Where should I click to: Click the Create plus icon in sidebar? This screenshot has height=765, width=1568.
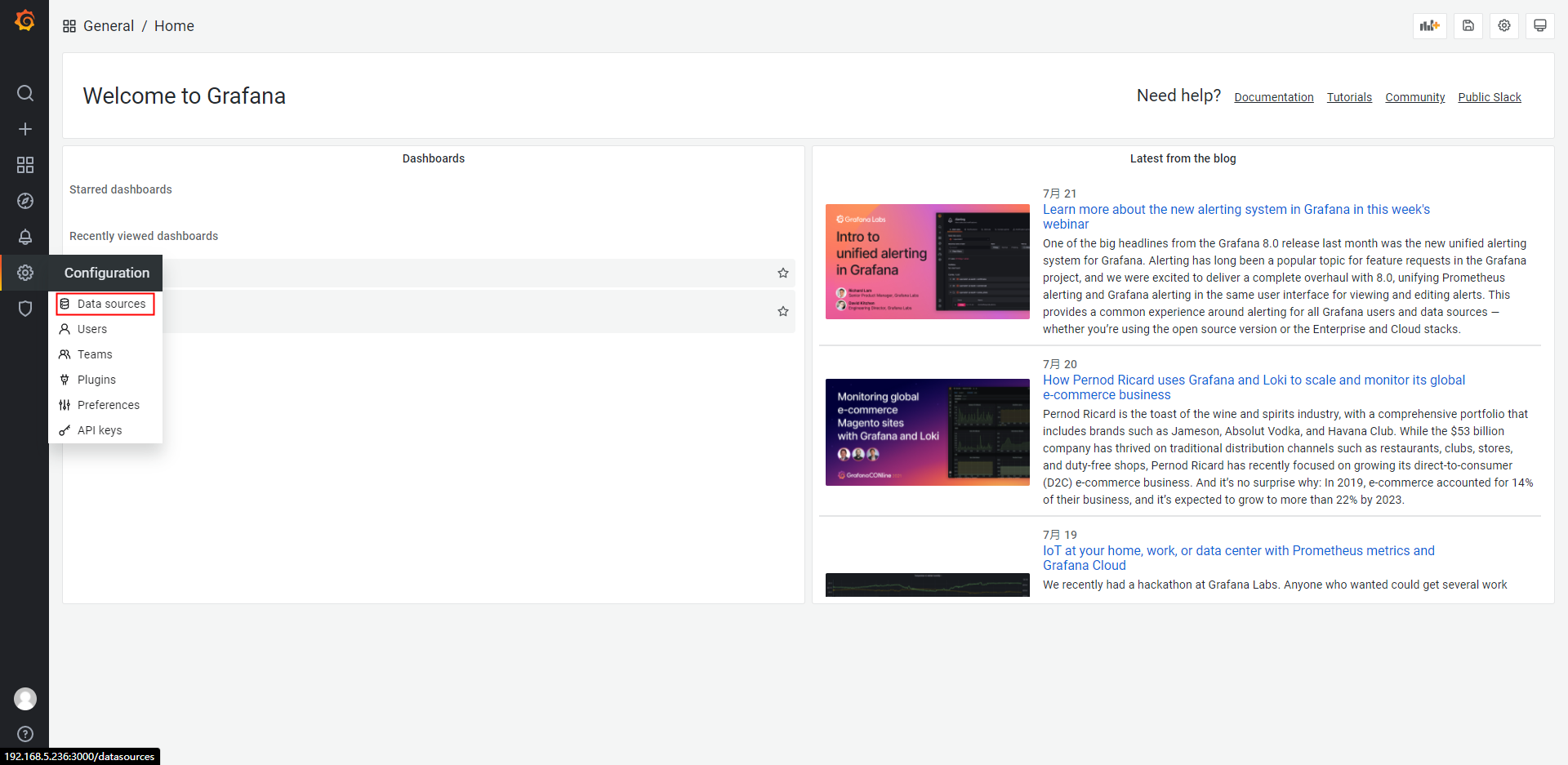[x=25, y=129]
